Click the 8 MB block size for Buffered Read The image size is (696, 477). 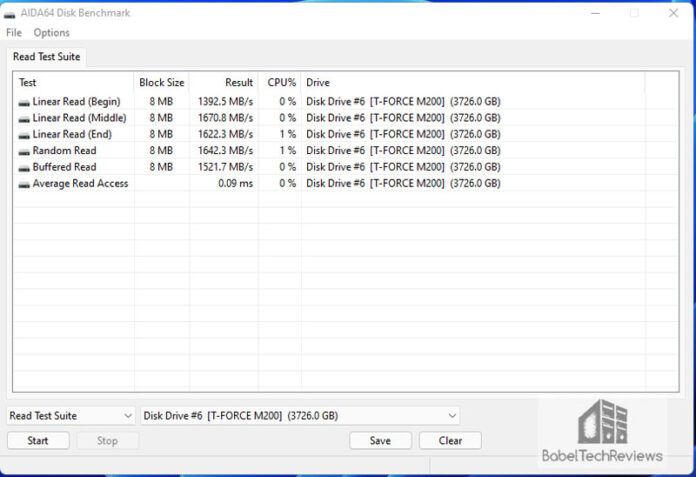pos(161,167)
